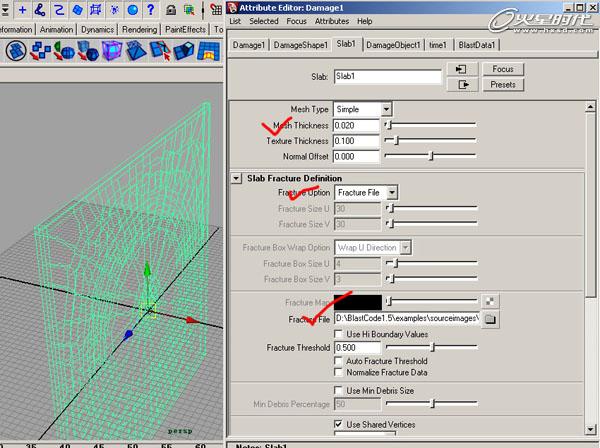The height and width of the screenshot is (448, 600).
Task: Collapse the Slab Fracture Definition section
Action: [236, 179]
